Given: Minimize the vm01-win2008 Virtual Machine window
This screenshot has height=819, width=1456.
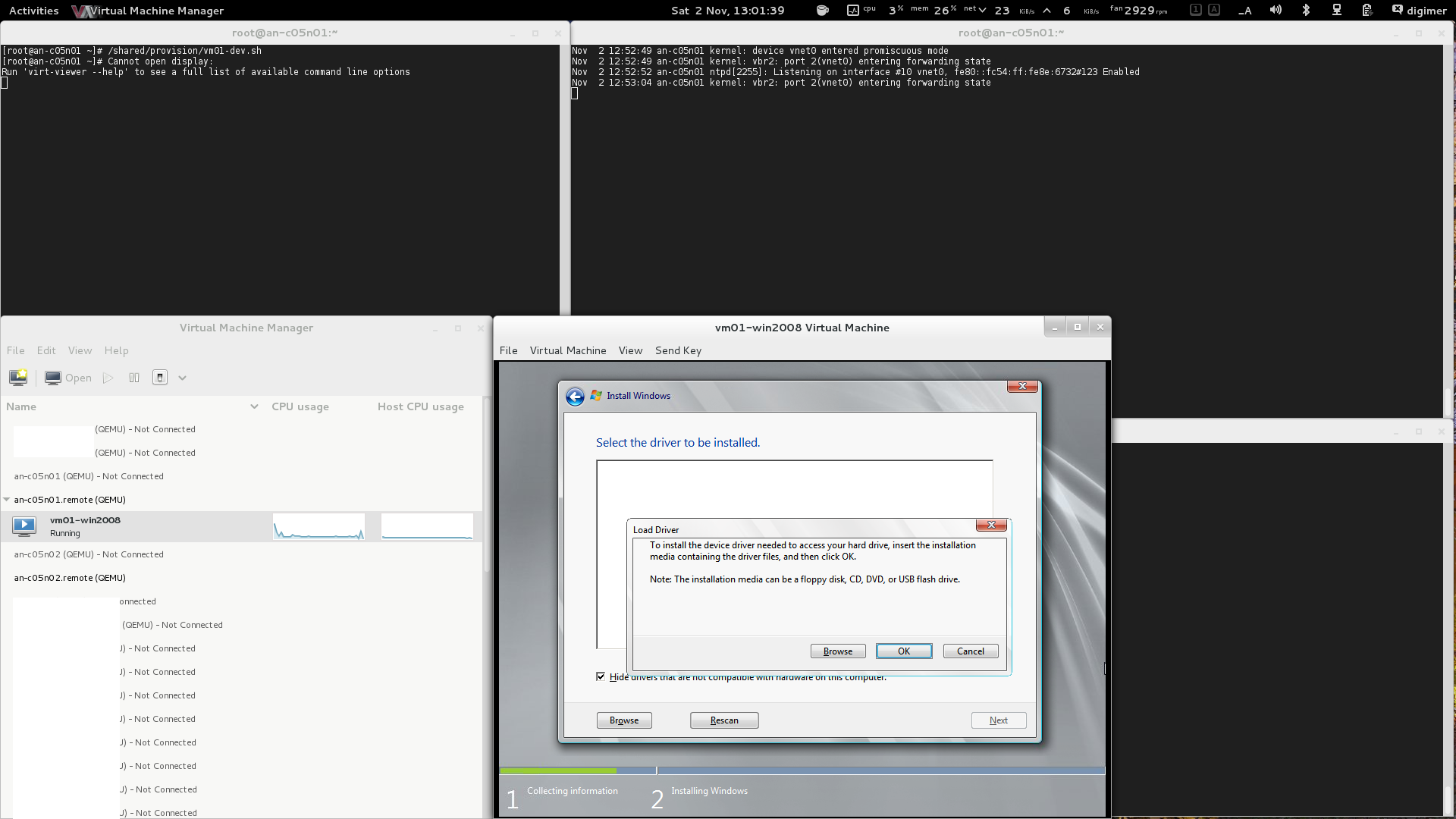Looking at the screenshot, I should point(1055,327).
